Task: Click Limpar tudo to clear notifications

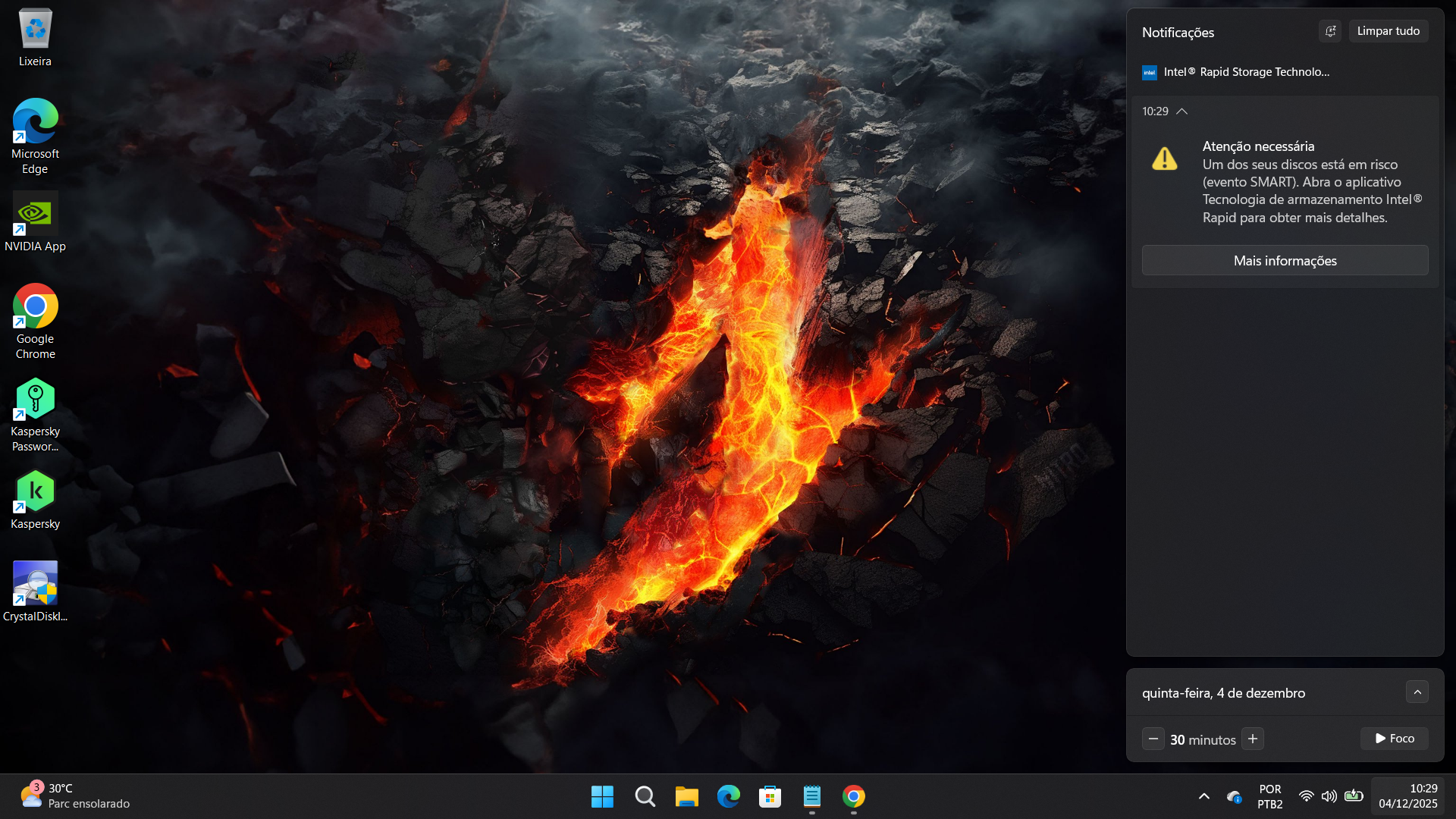Action: pyautogui.click(x=1388, y=31)
